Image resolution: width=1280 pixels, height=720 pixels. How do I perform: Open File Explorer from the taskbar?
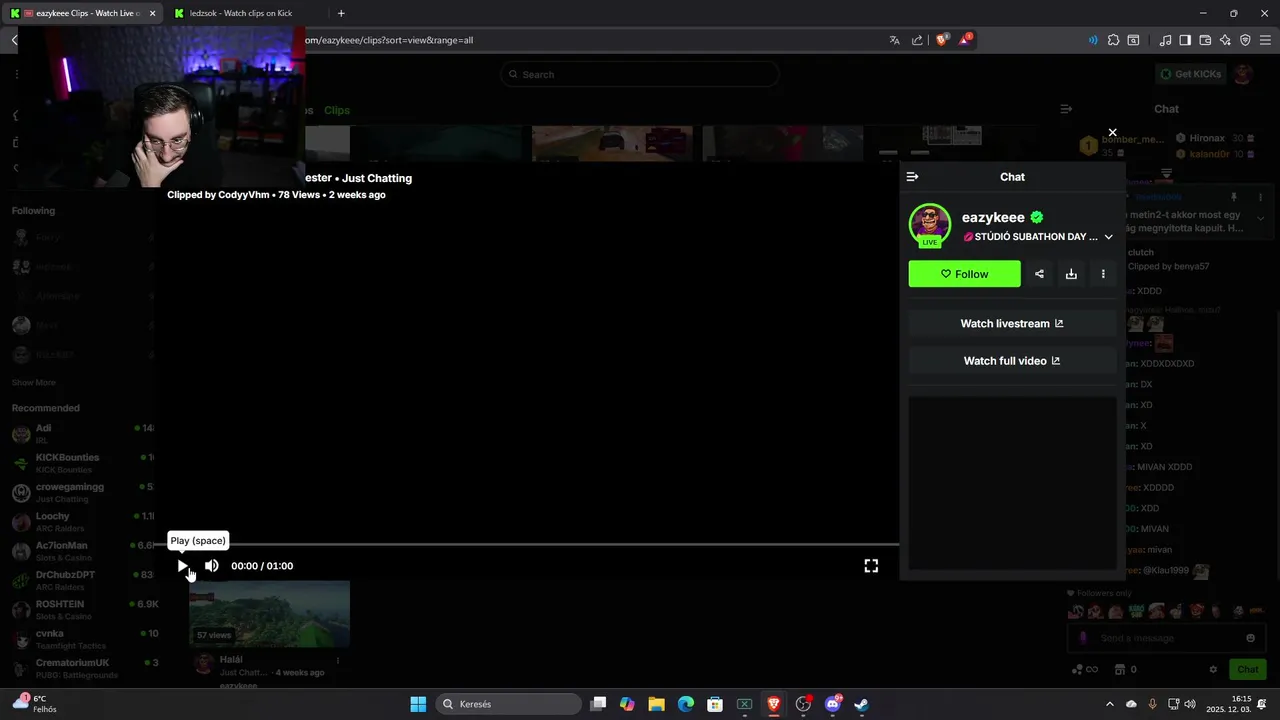pos(656,704)
